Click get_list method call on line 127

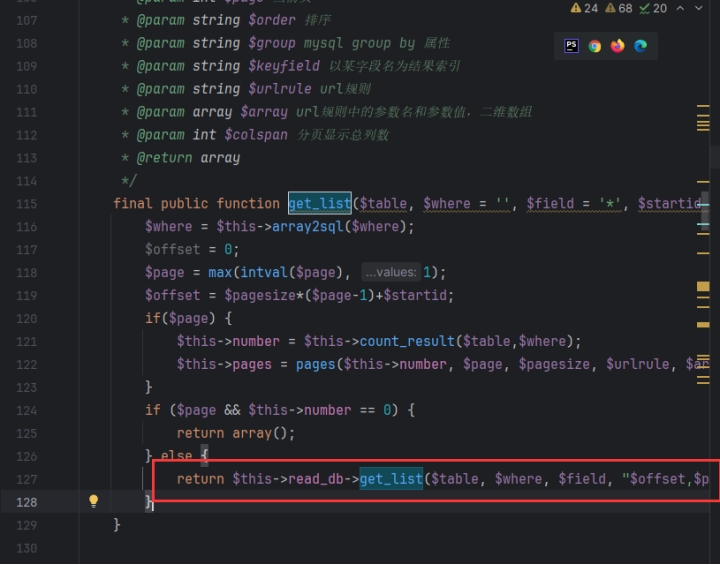tap(391, 479)
